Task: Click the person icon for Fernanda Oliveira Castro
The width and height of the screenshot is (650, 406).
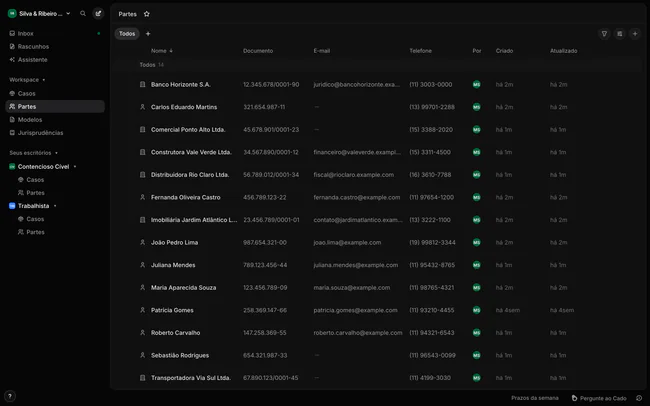Action: pos(143,197)
